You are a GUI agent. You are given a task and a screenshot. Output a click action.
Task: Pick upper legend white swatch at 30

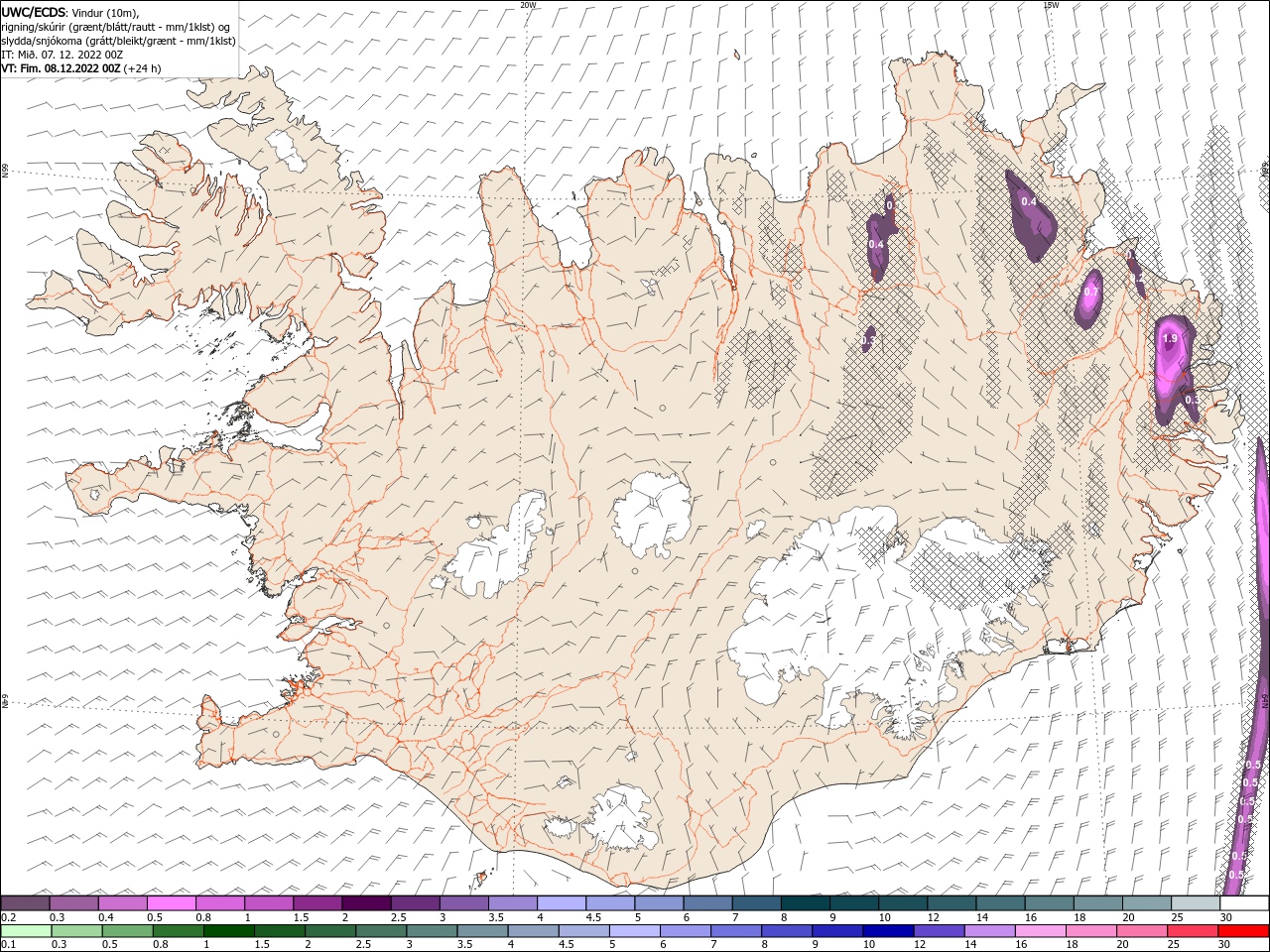pos(1244,903)
